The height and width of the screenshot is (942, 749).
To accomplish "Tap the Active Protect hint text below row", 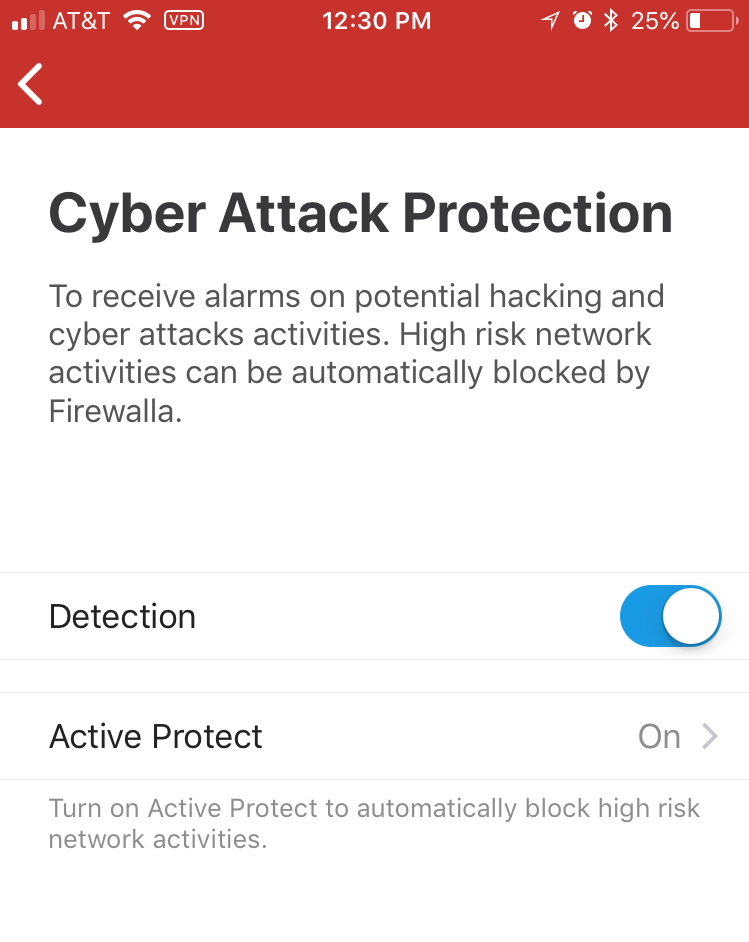I will (374, 824).
